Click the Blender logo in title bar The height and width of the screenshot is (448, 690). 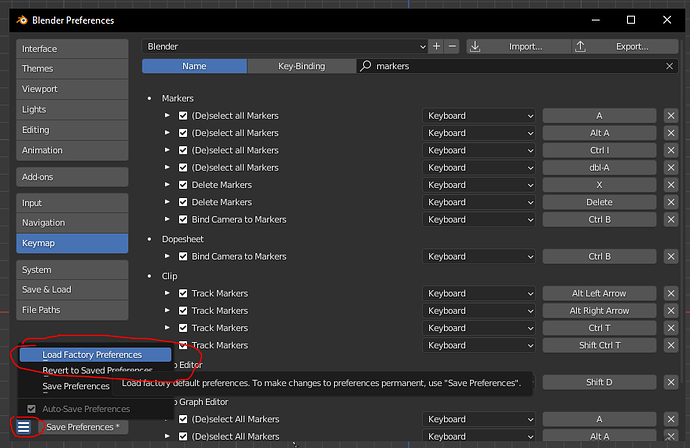22,20
